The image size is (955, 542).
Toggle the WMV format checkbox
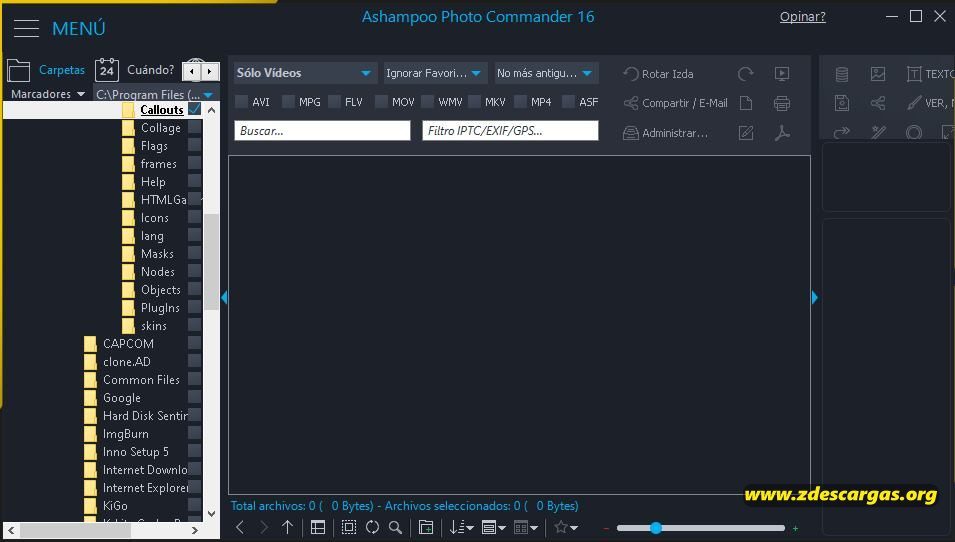428,102
